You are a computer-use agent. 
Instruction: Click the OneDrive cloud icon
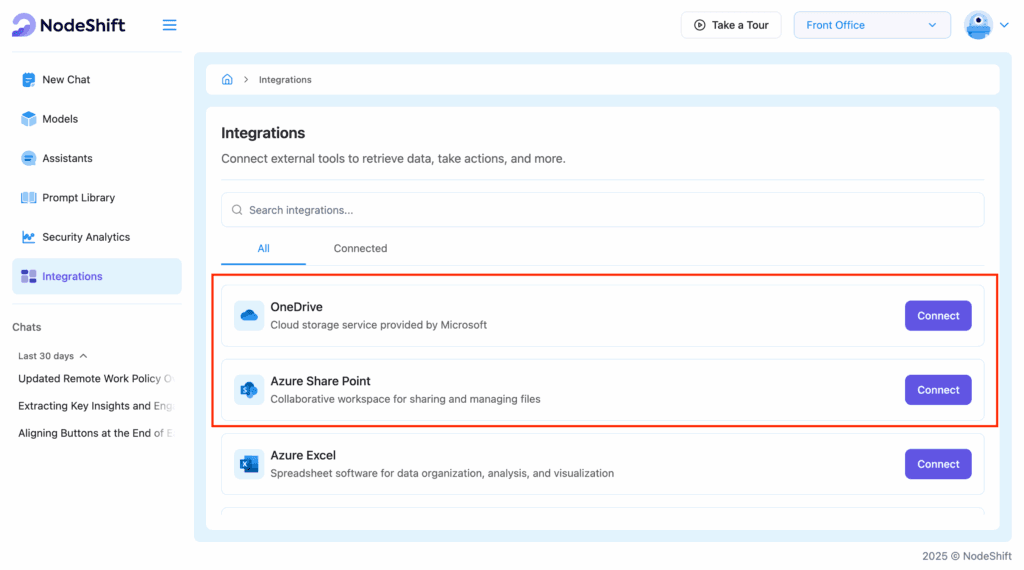(x=248, y=316)
